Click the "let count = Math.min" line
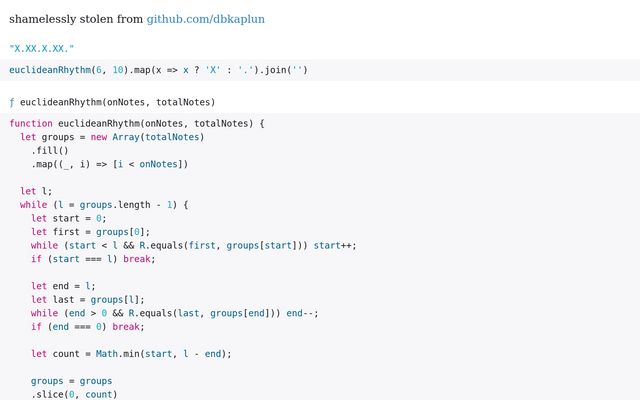This screenshot has width=640, height=400. (x=130, y=353)
